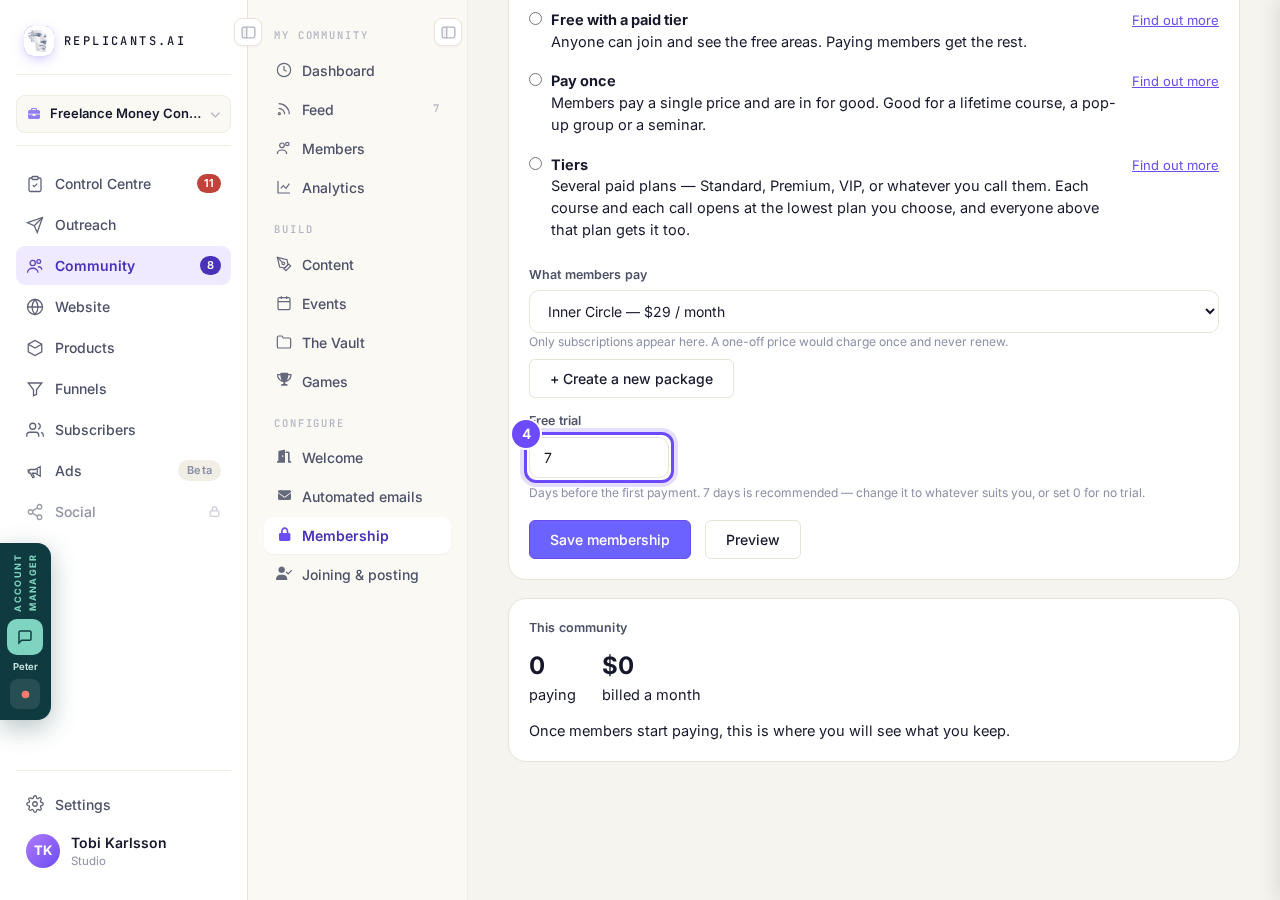
Task: Click the Control Centre badge showing 11
Action: point(209,184)
